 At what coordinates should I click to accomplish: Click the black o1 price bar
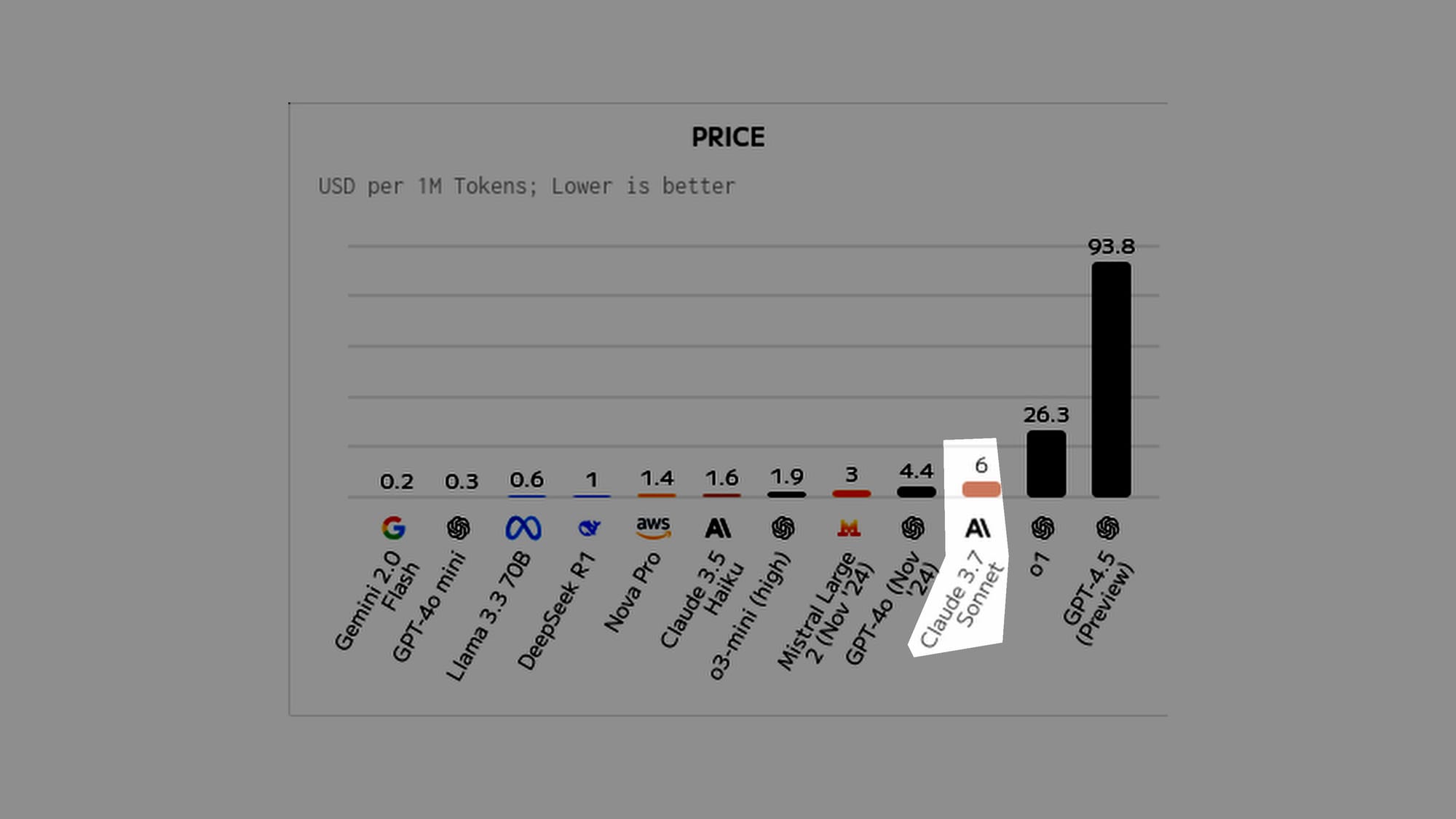click(x=1046, y=464)
